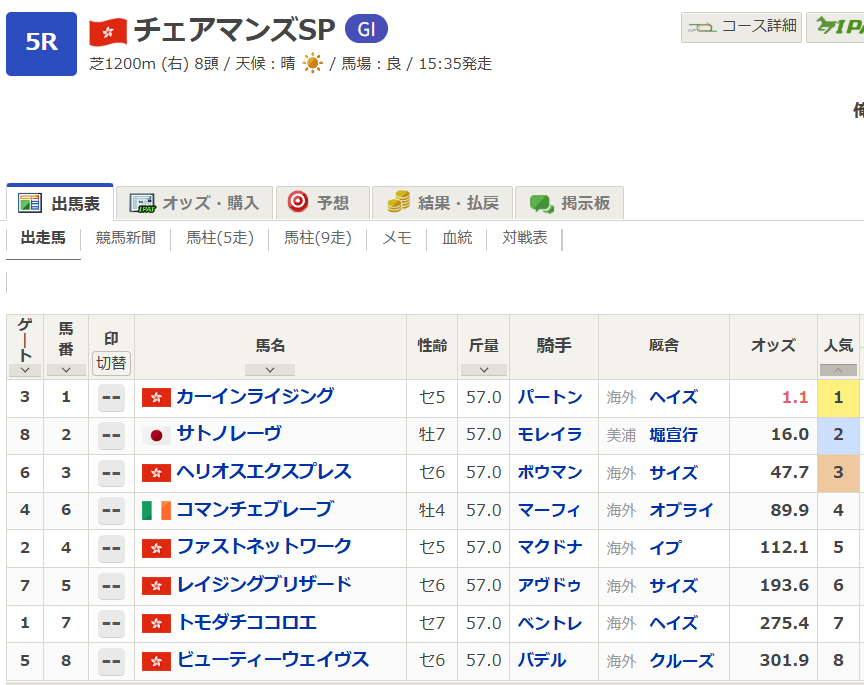Click Japan flag next to サトノレーヴ
The height and width of the screenshot is (685, 864).
[156, 435]
